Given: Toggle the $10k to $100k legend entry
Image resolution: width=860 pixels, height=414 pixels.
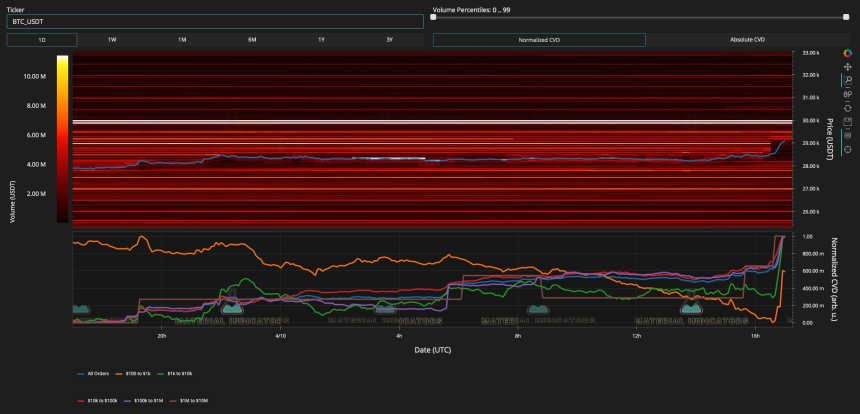Looking at the screenshot, I should click(102, 399).
